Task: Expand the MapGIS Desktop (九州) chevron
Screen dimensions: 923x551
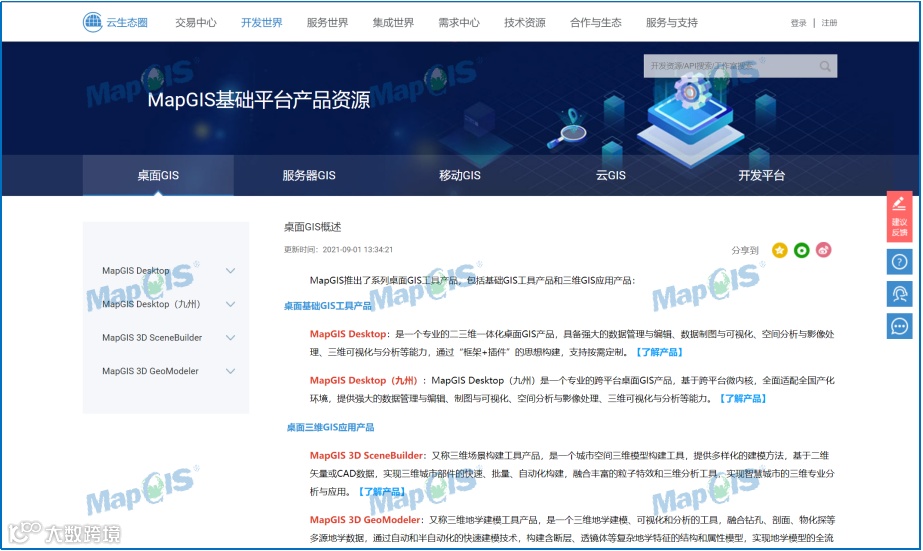Action: click(230, 304)
